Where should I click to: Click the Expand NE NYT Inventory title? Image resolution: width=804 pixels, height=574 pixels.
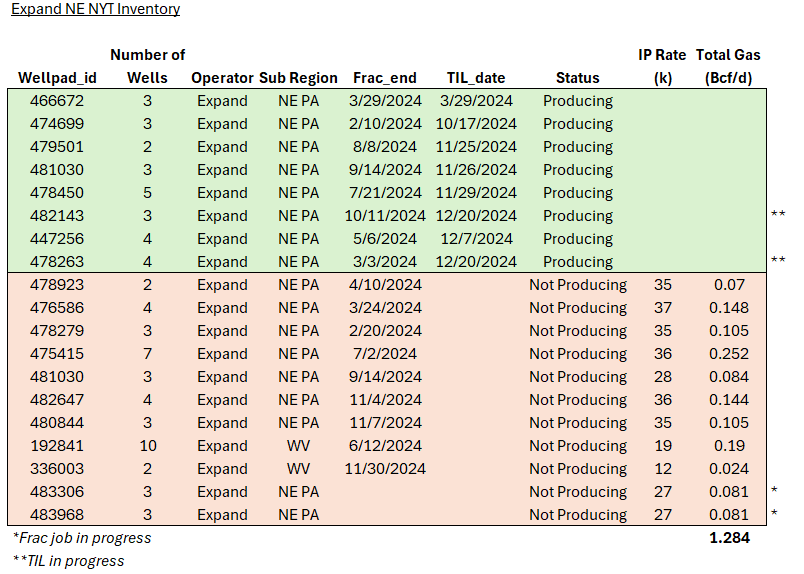coord(96,10)
